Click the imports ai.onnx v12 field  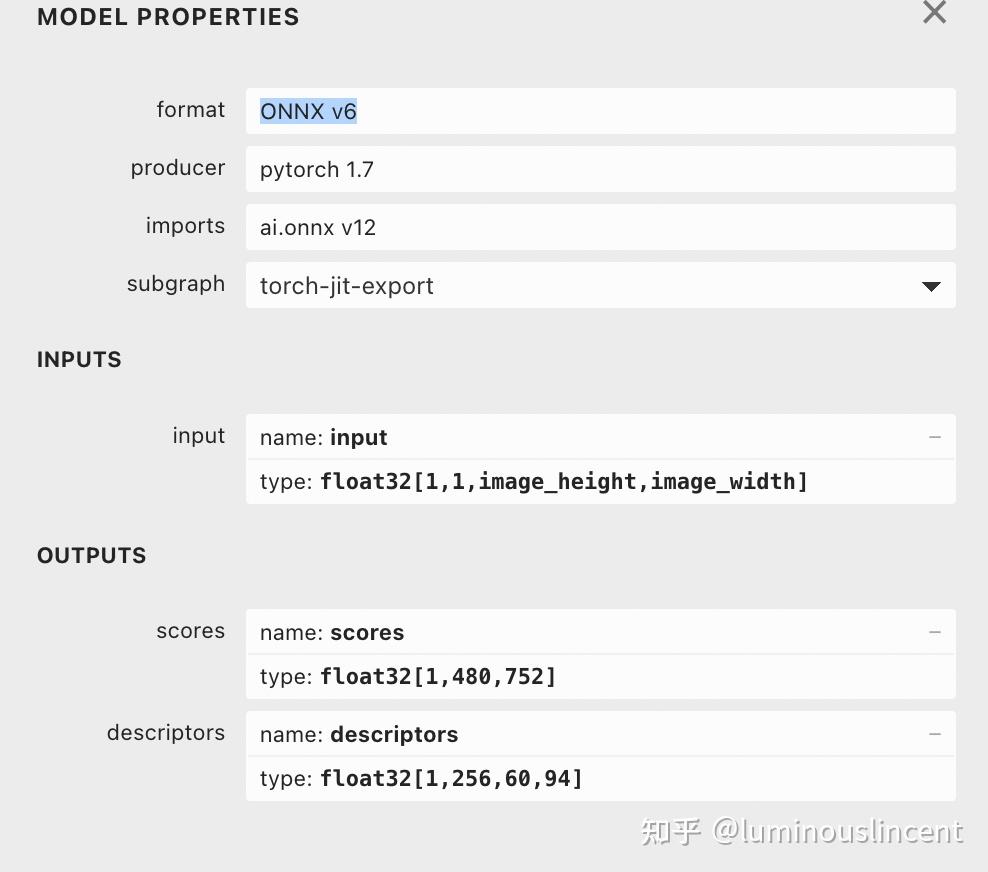pyautogui.click(x=600, y=227)
